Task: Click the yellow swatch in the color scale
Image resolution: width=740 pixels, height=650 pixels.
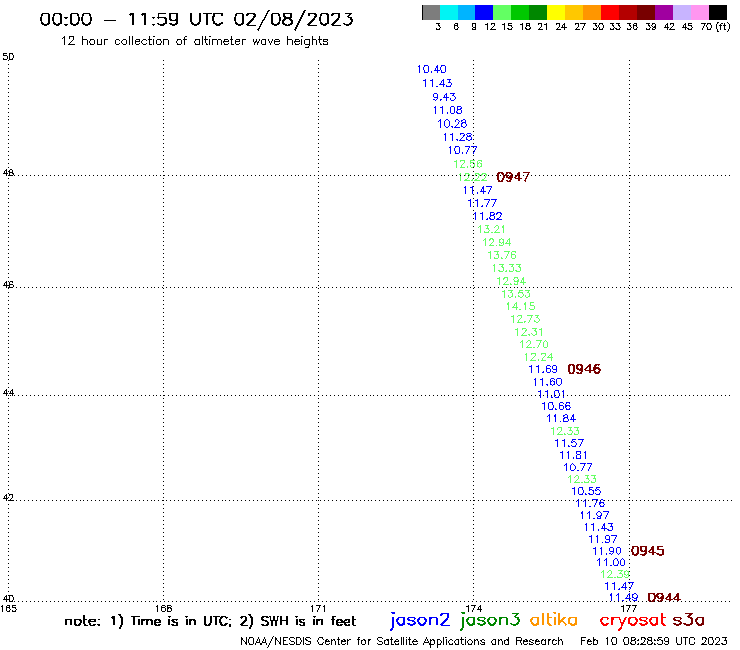Action: [556, 12]
